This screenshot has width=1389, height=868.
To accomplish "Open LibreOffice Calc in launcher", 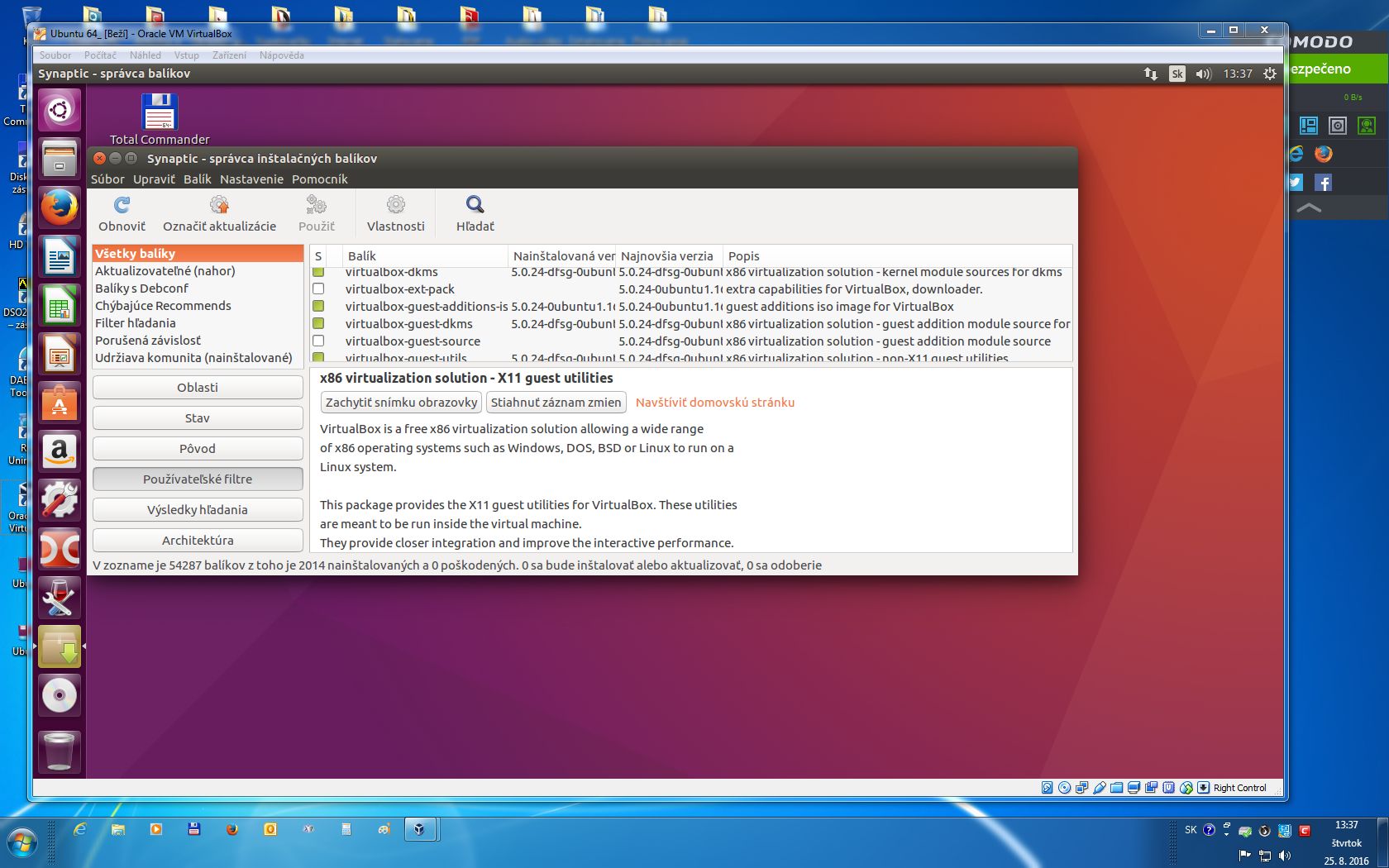I will [60, 305].
